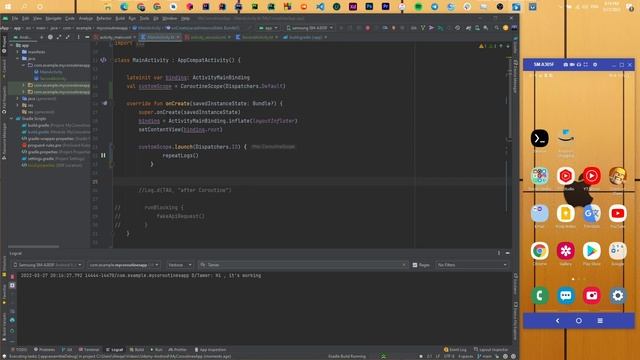Open the samsung SM-A305F device selector dropdown
The width and height of the screenshot is (640, 360).
click(x=310, y=28)
